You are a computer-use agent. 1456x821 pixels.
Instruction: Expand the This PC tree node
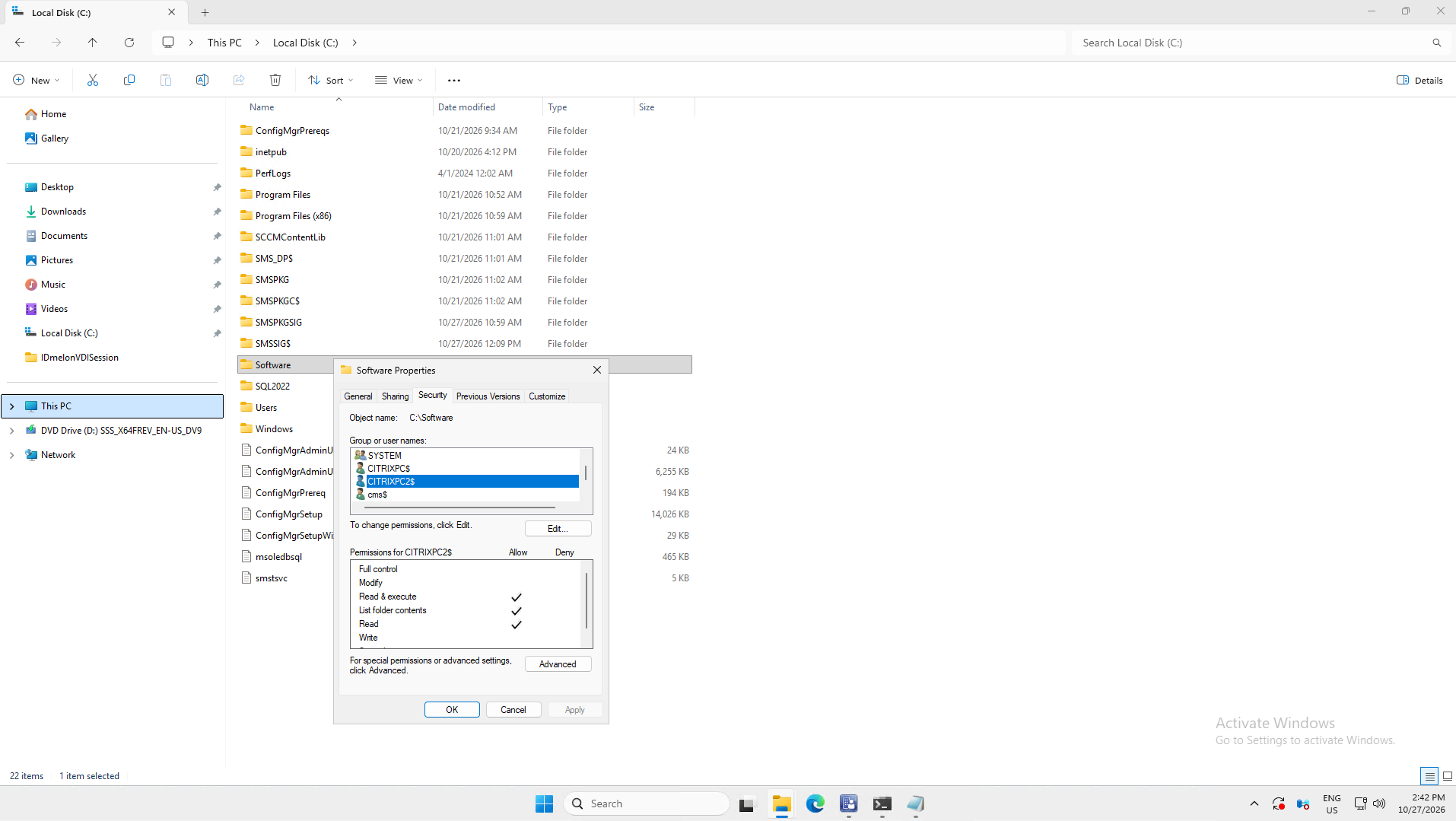[12, 406]
